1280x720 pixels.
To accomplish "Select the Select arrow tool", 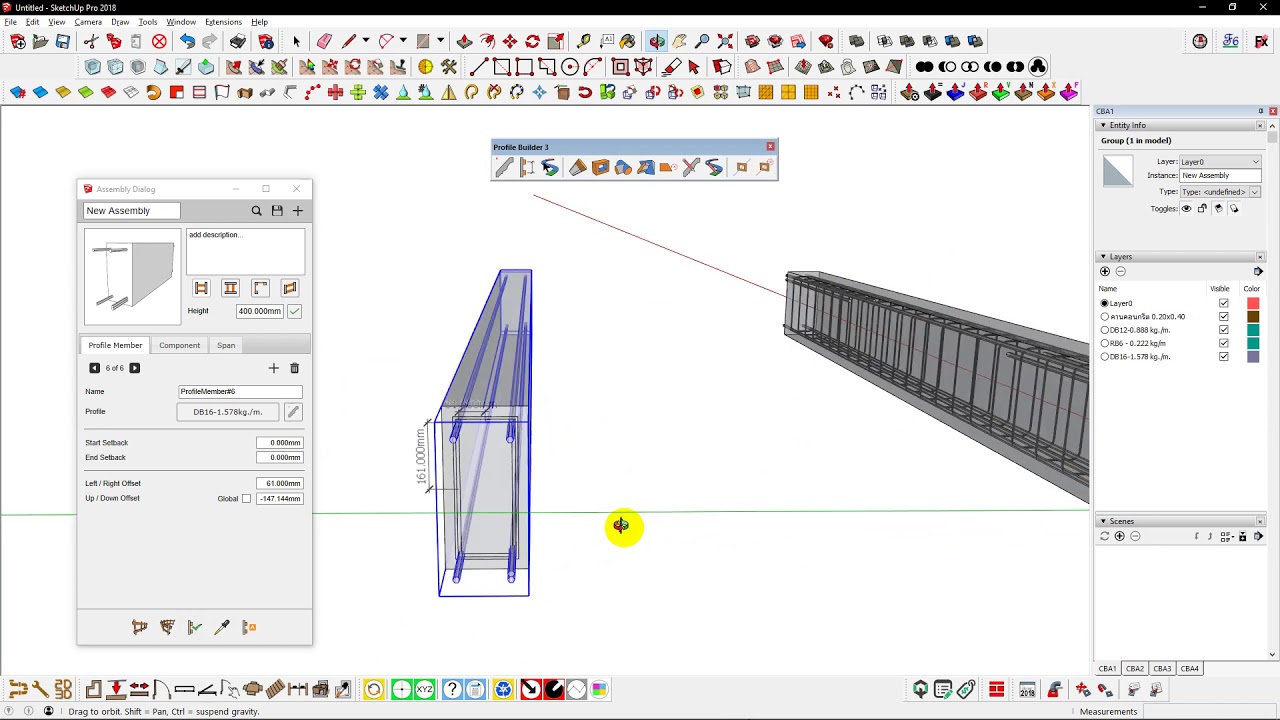I will click(296, 41).
